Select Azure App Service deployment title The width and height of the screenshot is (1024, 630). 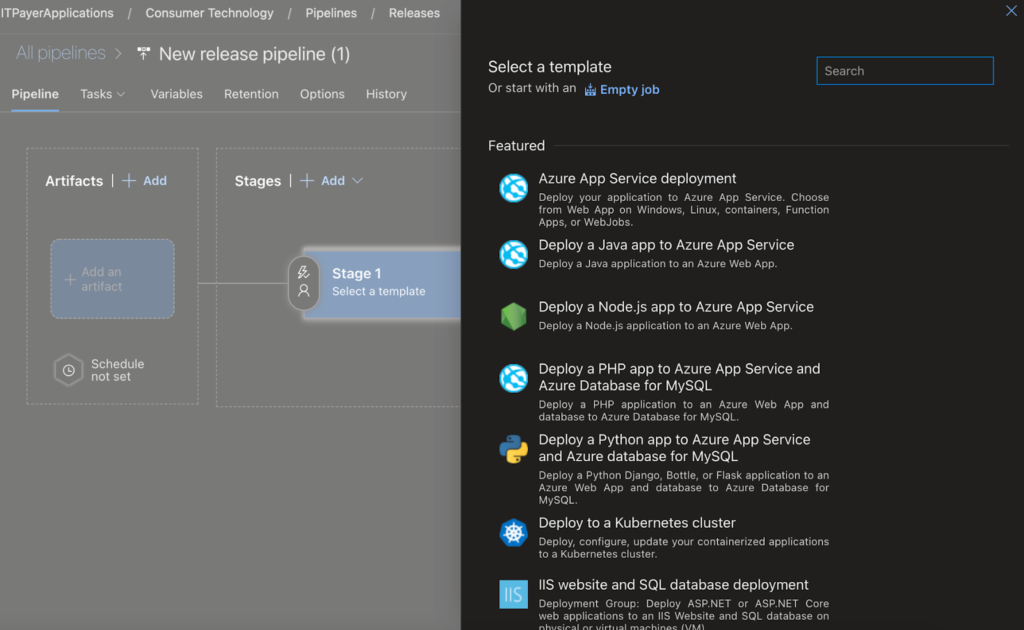tap(637, 179)
